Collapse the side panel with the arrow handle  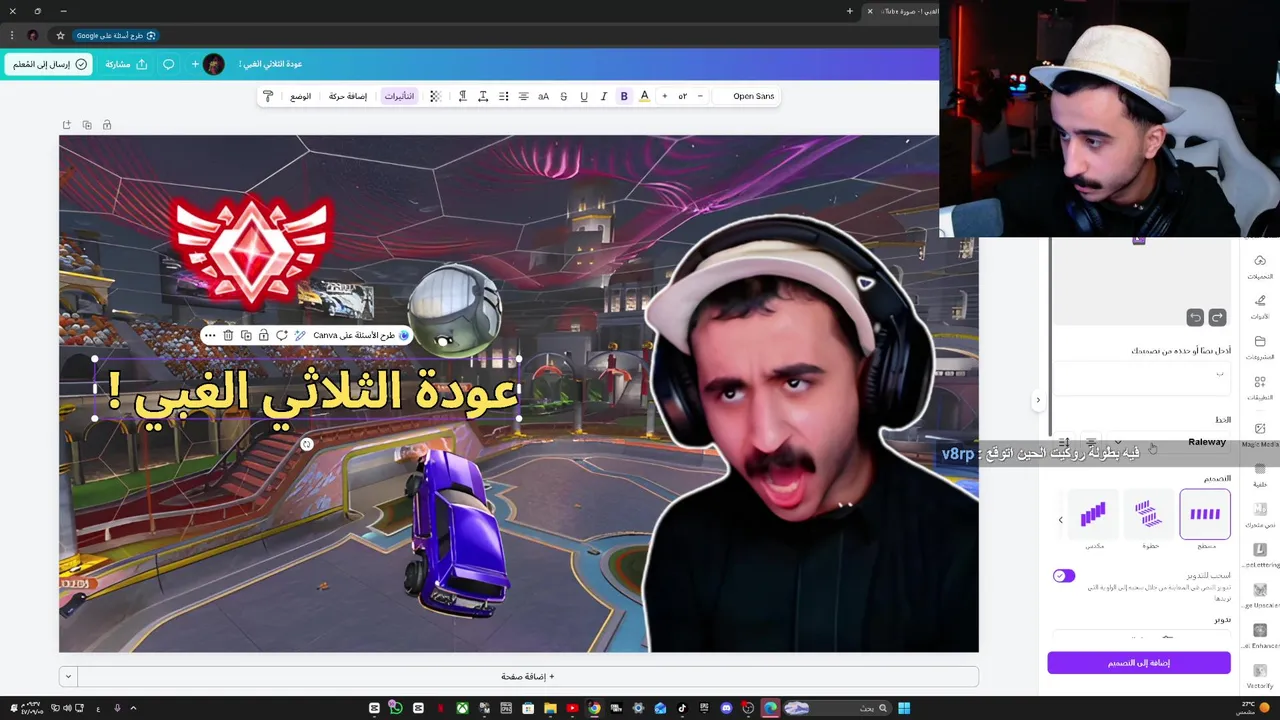[1038, 400]
